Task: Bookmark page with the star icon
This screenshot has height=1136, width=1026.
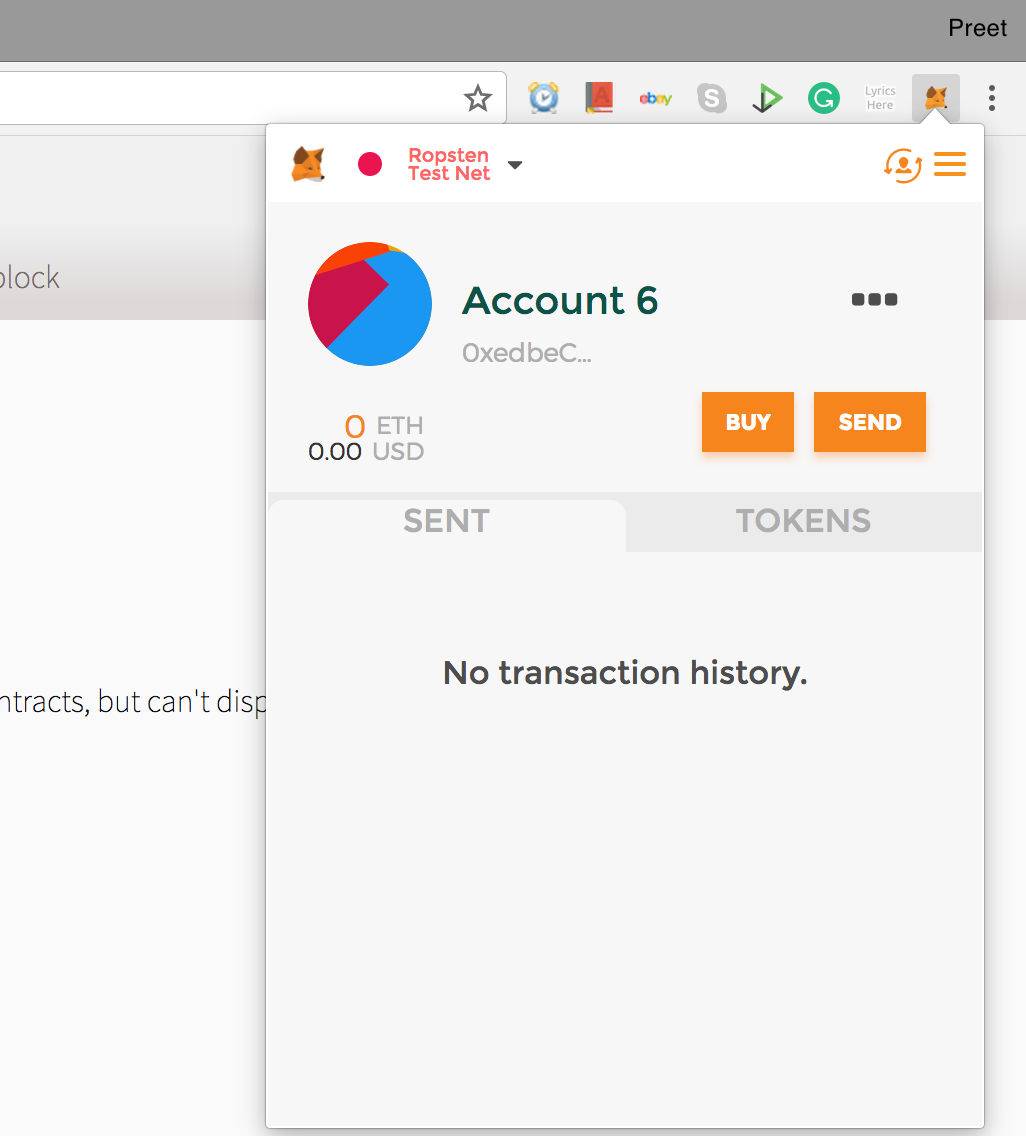Action: pyautogui.click(x=477, y=98)
